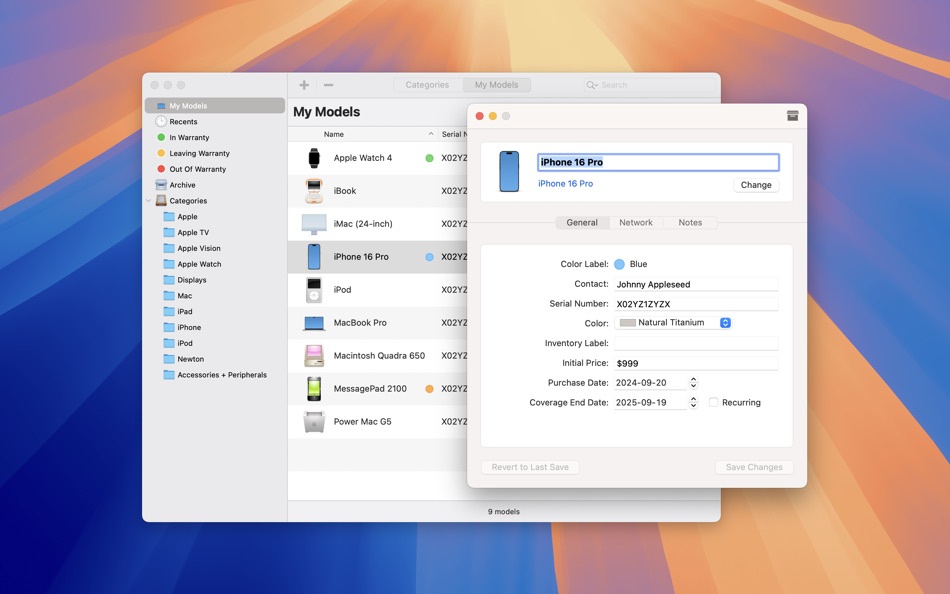
Task: Click the search magnifier icon
Action: tap(590, 85)
